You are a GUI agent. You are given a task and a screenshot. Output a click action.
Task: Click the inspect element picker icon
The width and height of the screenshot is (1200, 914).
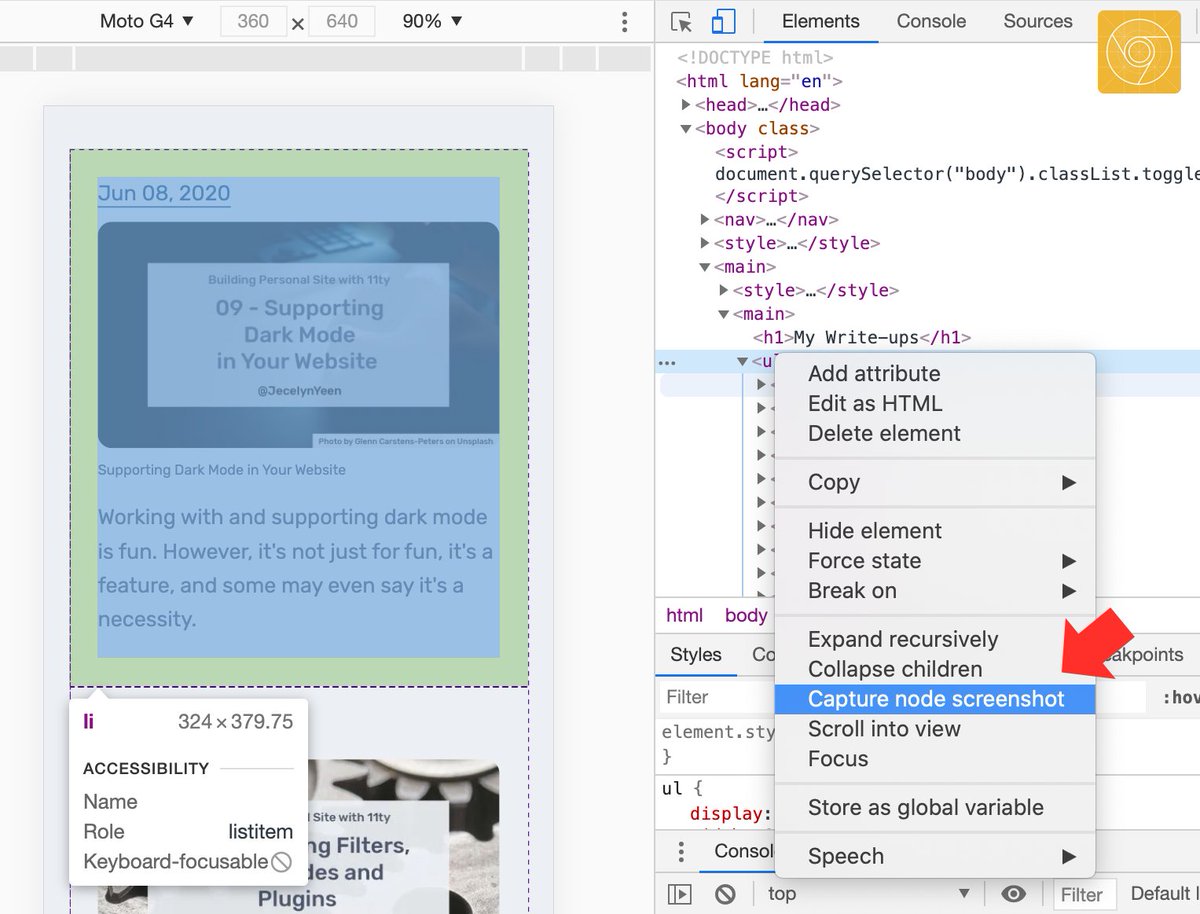pyautogui.click(x=682, y=22)
